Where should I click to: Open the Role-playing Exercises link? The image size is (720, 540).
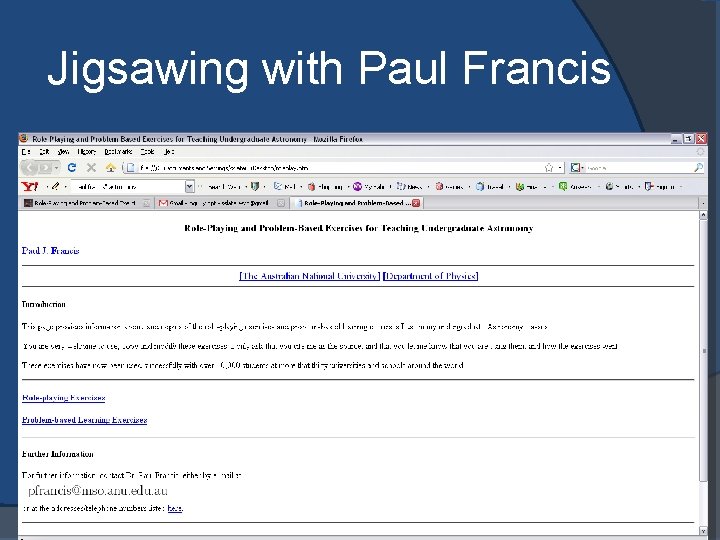64,398
